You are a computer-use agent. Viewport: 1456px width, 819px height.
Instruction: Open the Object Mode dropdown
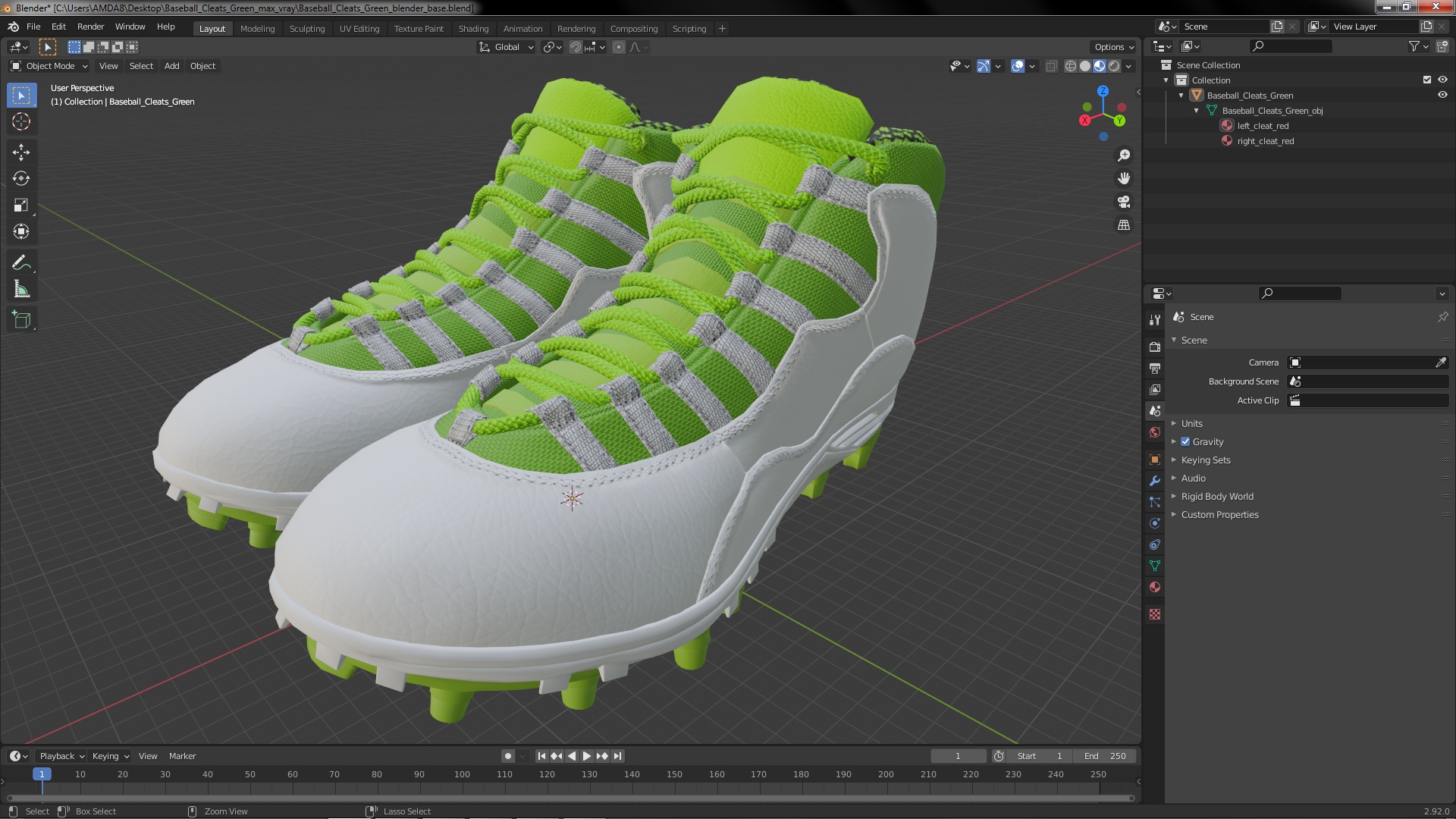pos(49,66)
